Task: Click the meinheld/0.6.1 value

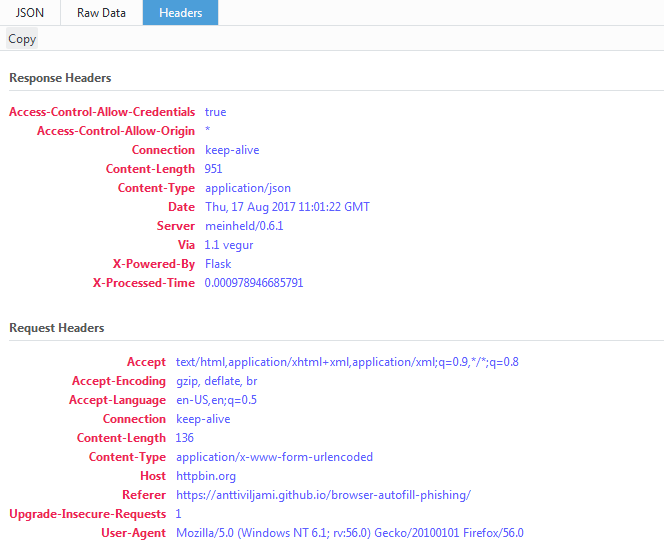Action: (x=244, y=226)
